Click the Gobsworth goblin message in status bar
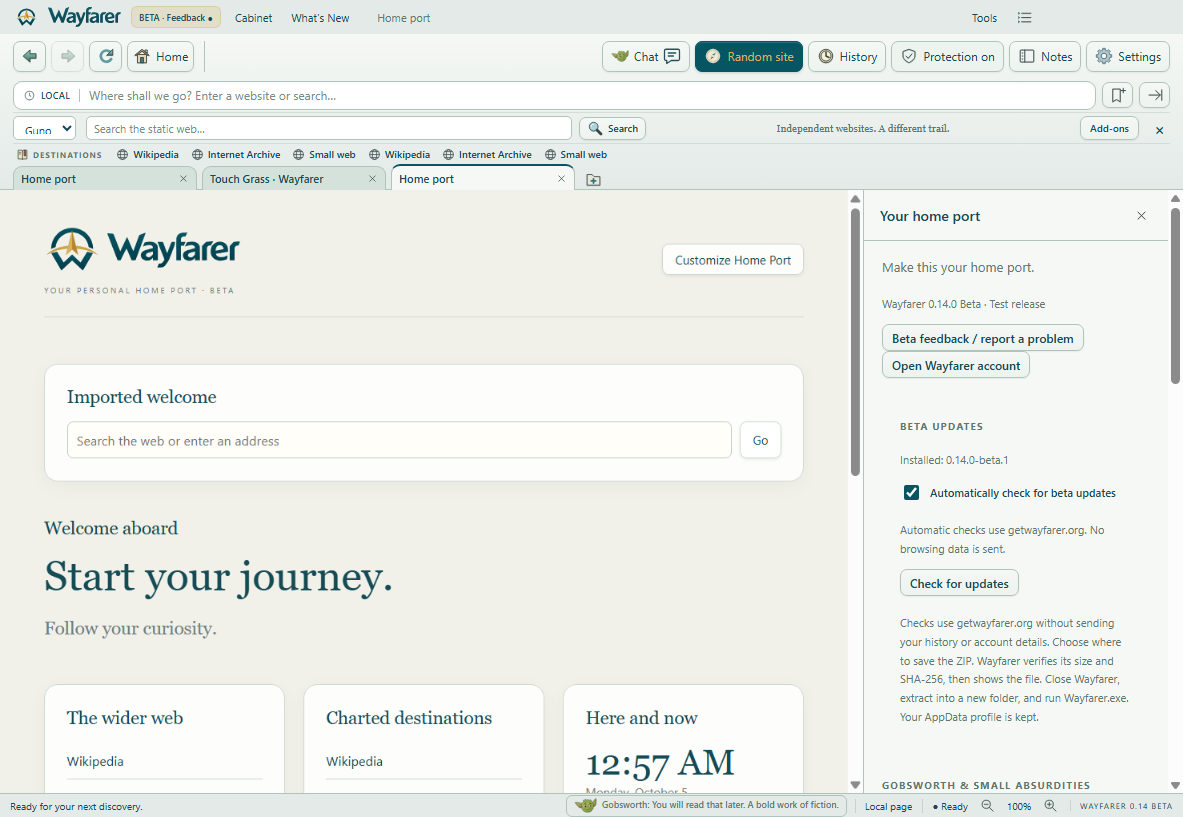Viewport: 1183px width, 817px height. click(707, 805)
